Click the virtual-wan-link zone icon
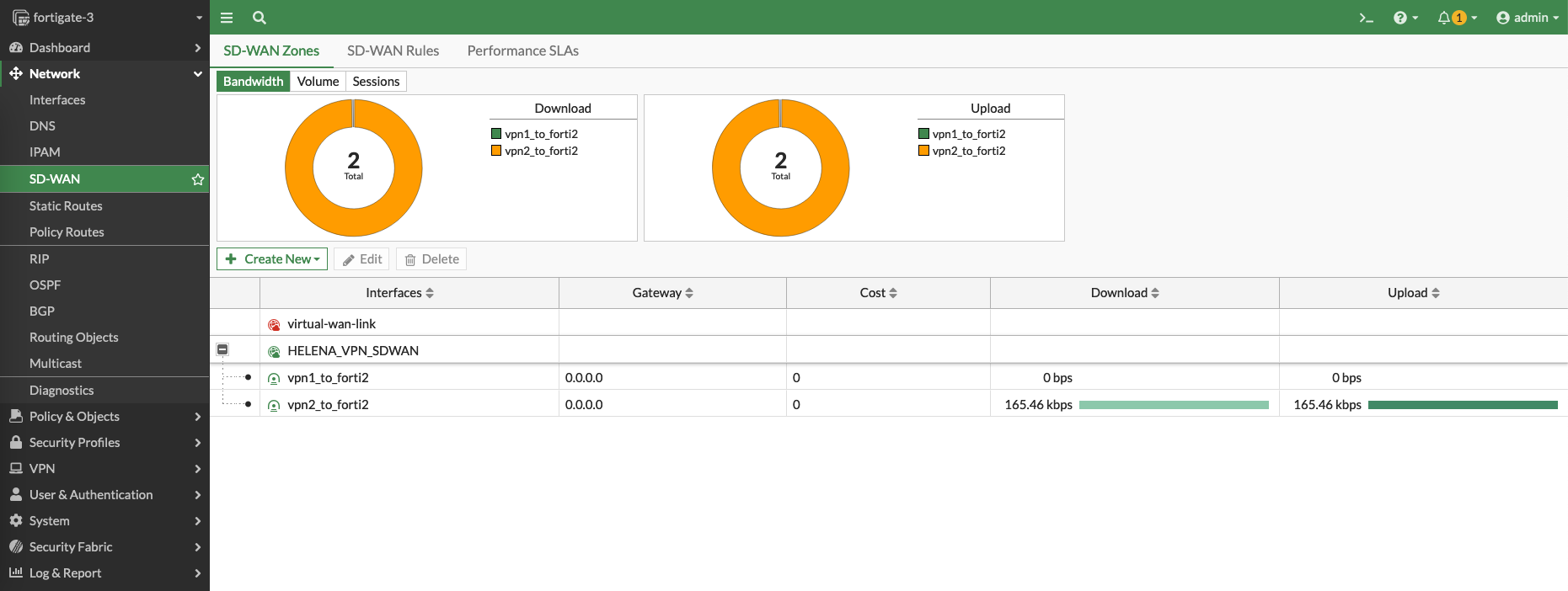1568x591 pixels. click(x=274, y=325)
